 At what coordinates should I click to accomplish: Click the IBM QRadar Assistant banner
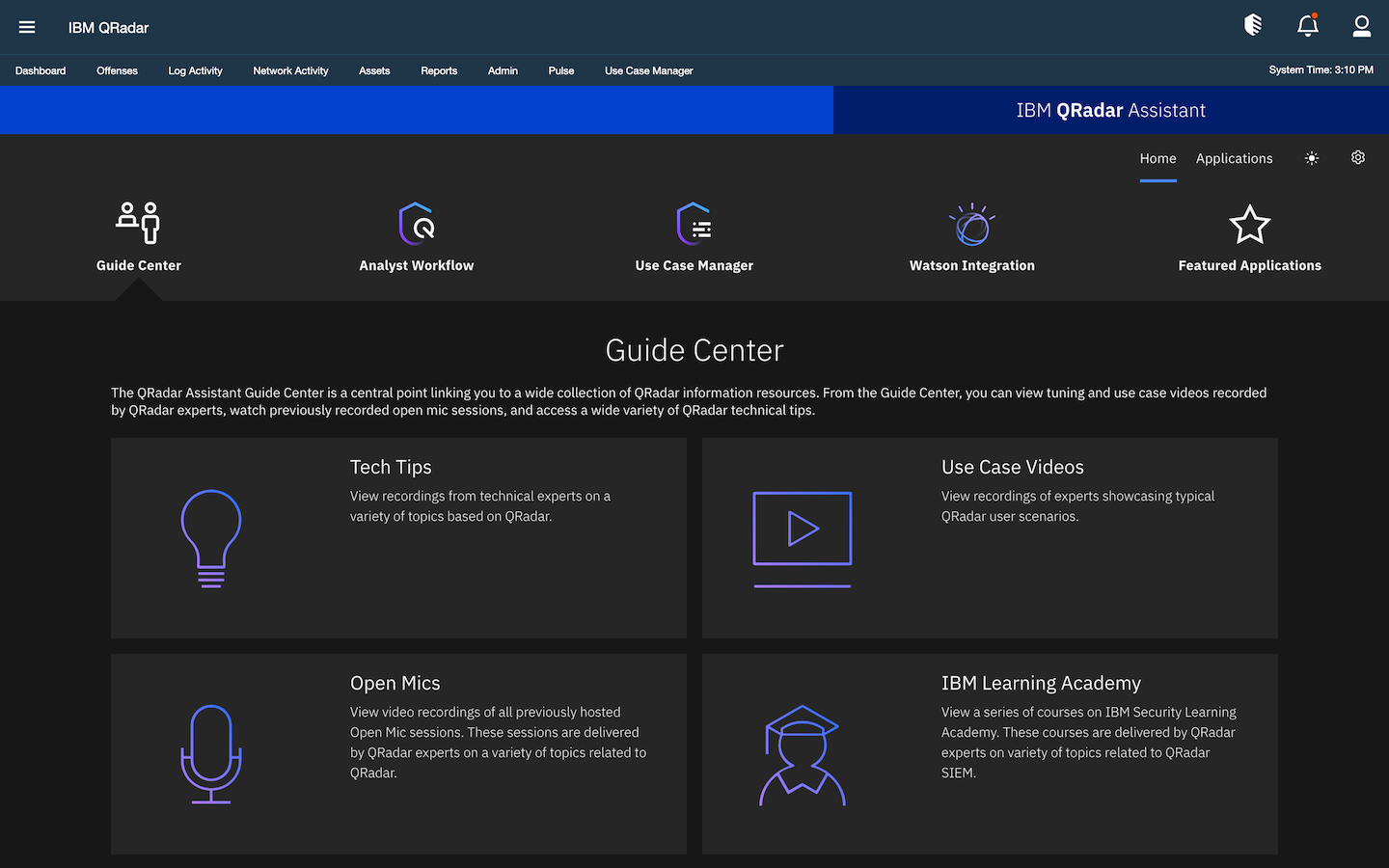click(x=1110, y=110)
